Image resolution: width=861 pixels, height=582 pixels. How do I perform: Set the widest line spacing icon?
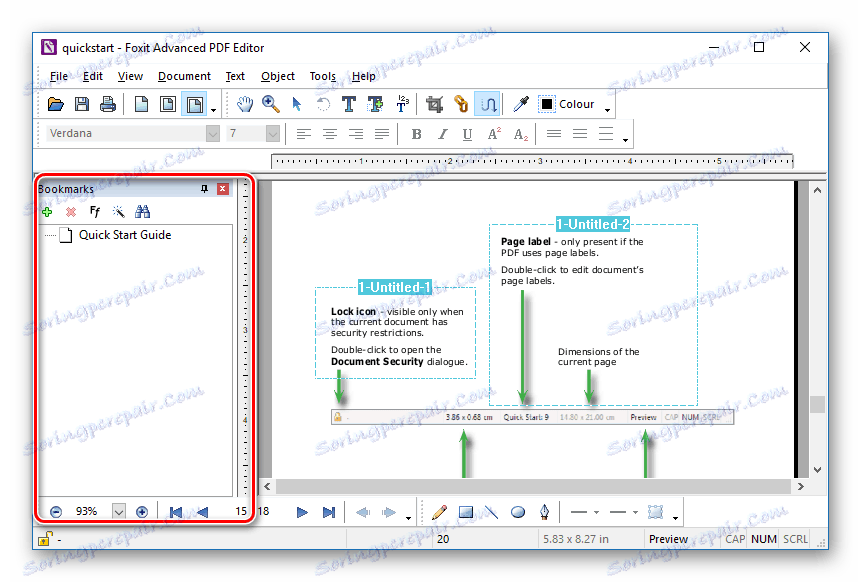pyautogui.click(x=606, y=133)
